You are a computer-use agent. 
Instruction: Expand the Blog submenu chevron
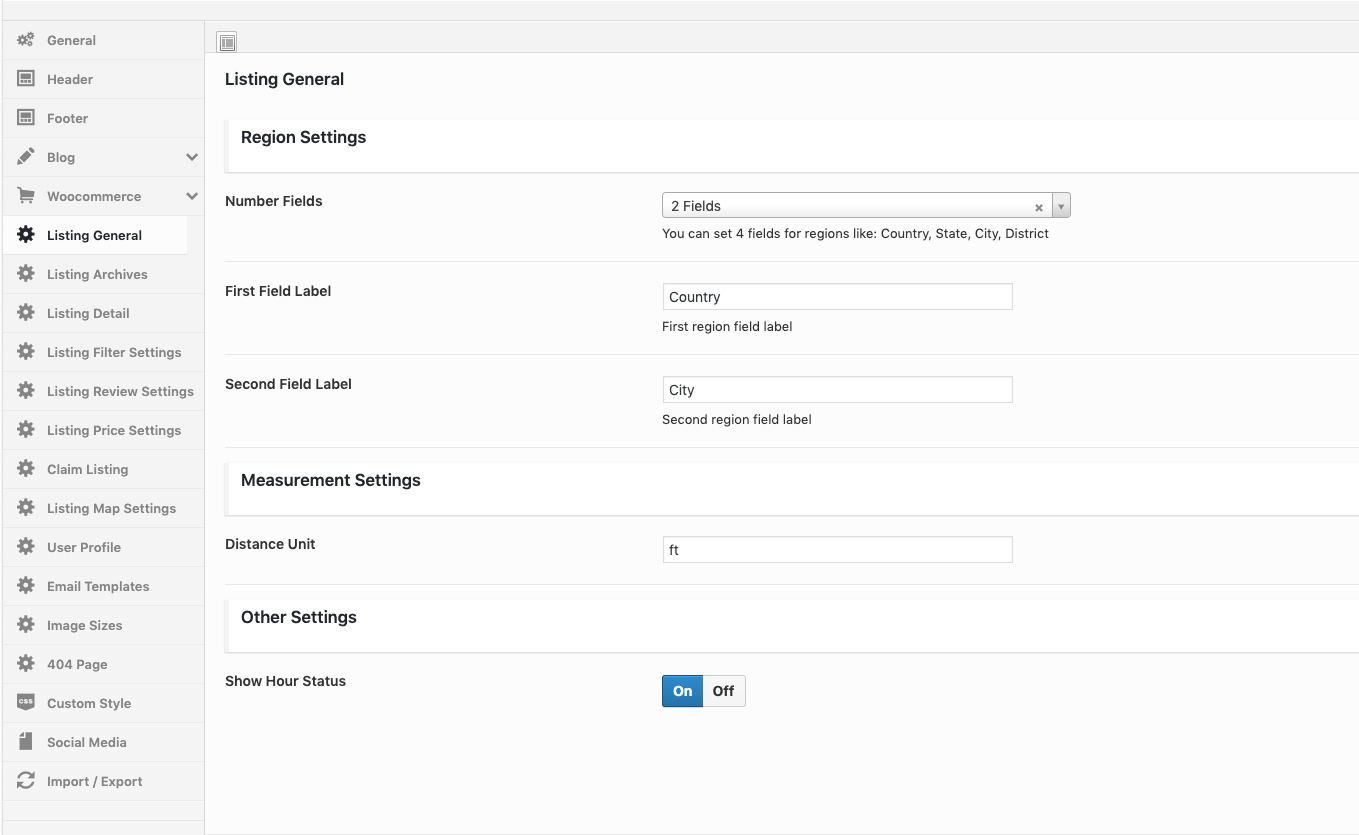pyautogui.click(x=191, y=157)
